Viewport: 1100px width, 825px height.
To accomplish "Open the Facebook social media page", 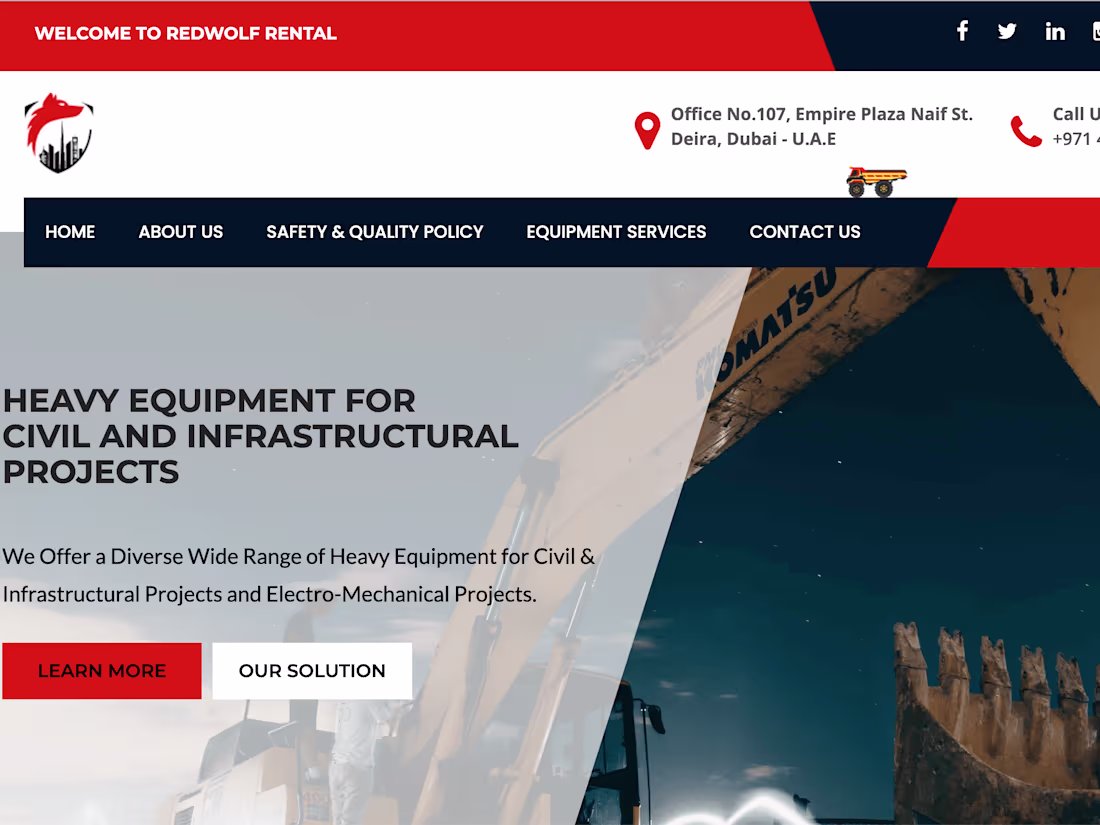I will pyautogui.click(x=962, y=31).
